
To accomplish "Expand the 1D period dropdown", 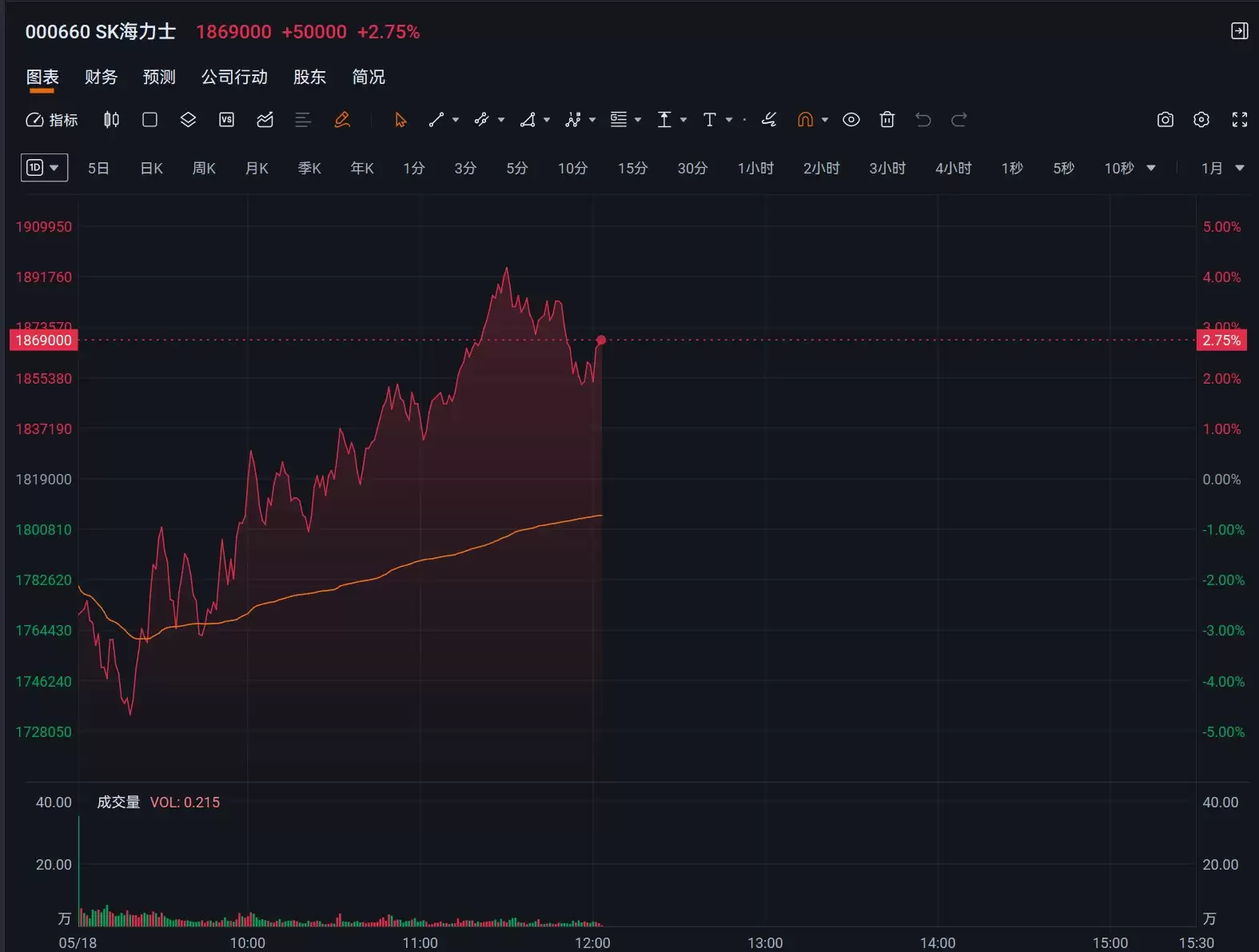I will point(44,168).
